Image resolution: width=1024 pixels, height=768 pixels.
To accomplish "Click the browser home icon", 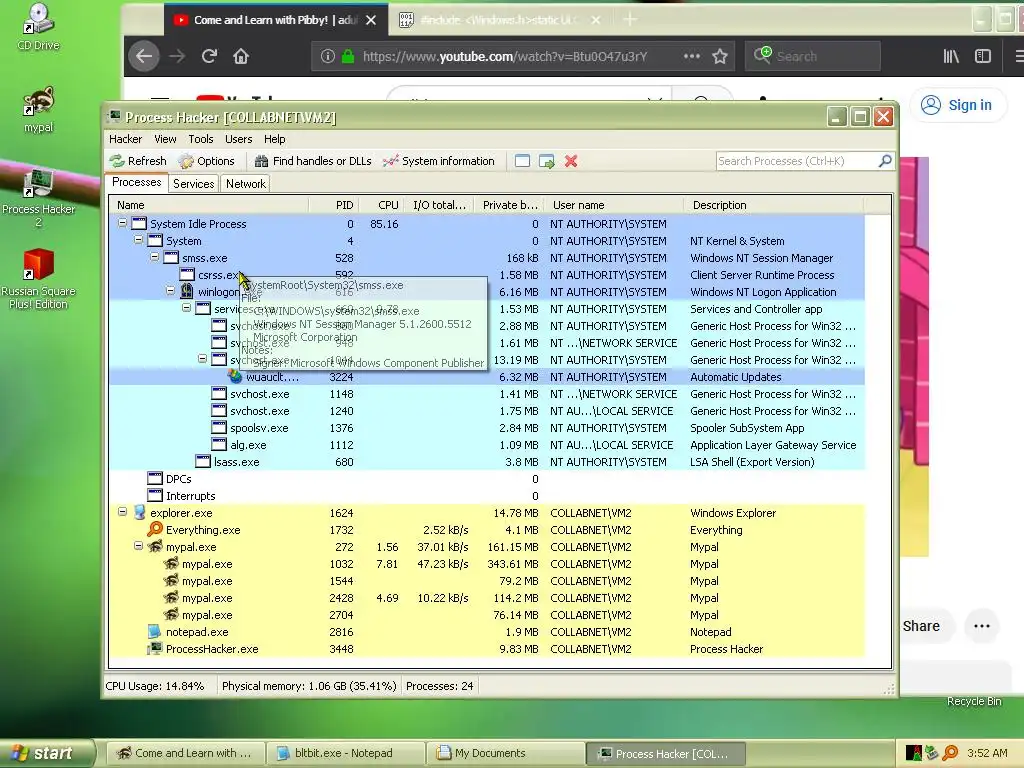I will click(241, 56).
